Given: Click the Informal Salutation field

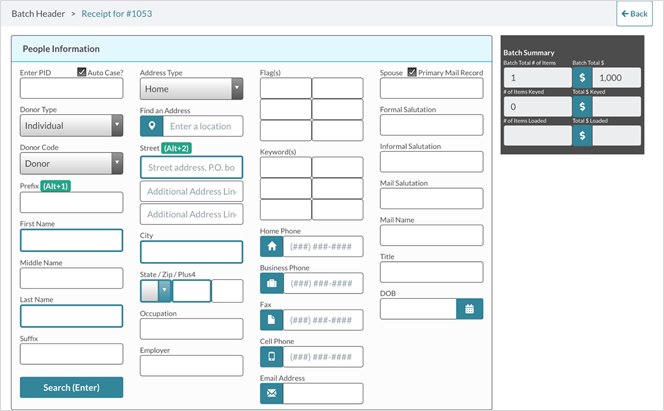Looking at the screenshot, I should (x=432, y=162).
